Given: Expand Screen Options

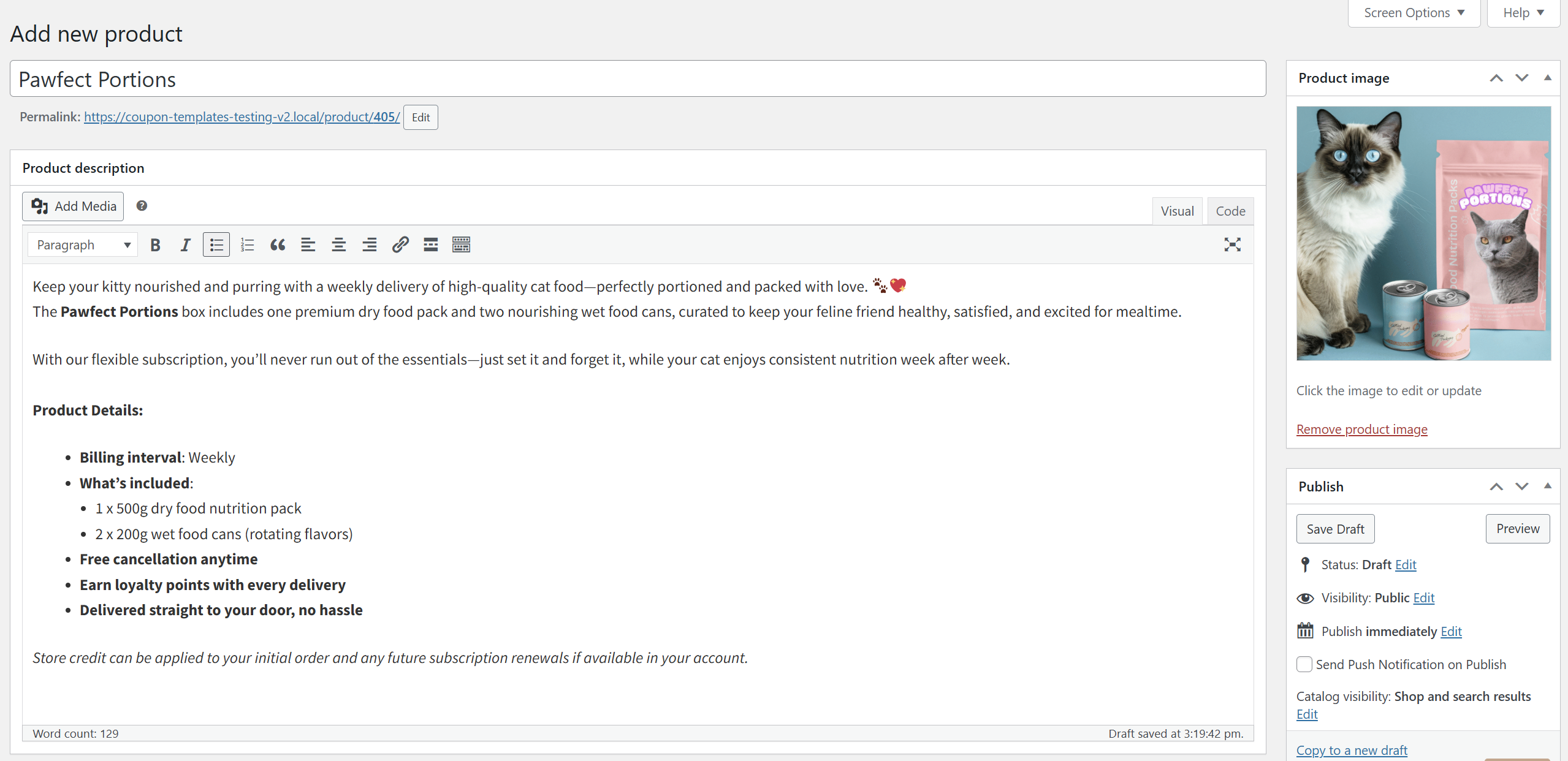Looking at the screenshot, I should click(1414, 13).
